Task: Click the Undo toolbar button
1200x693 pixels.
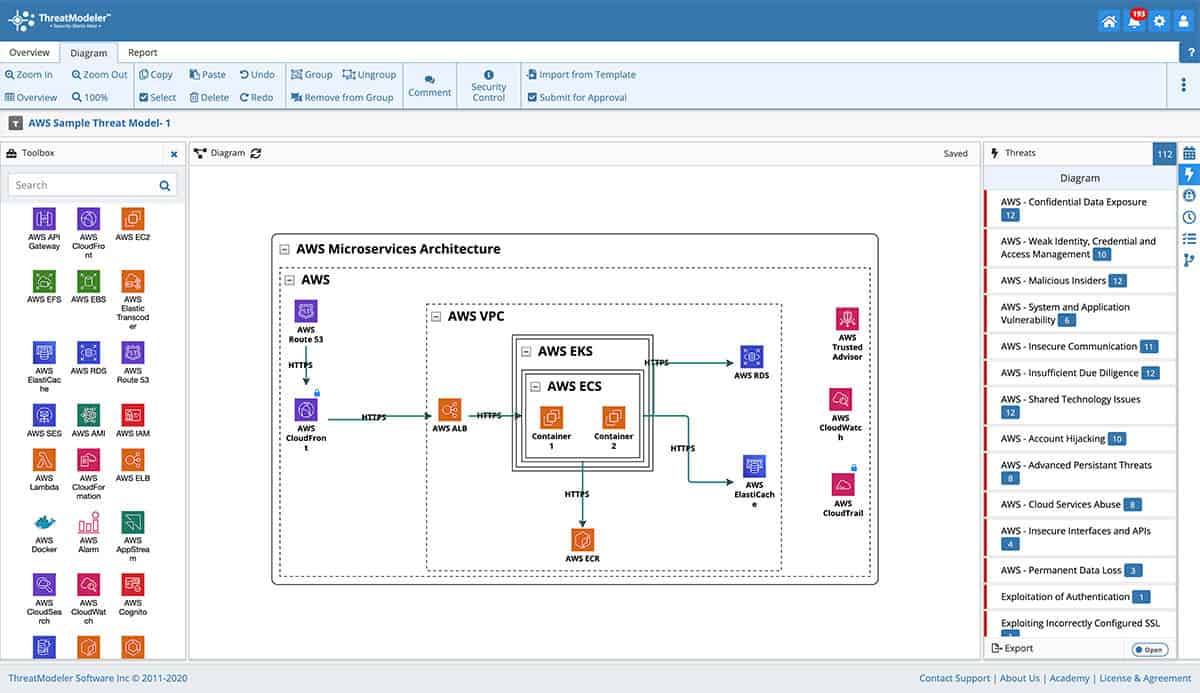Action: click(x=257, y=74)
